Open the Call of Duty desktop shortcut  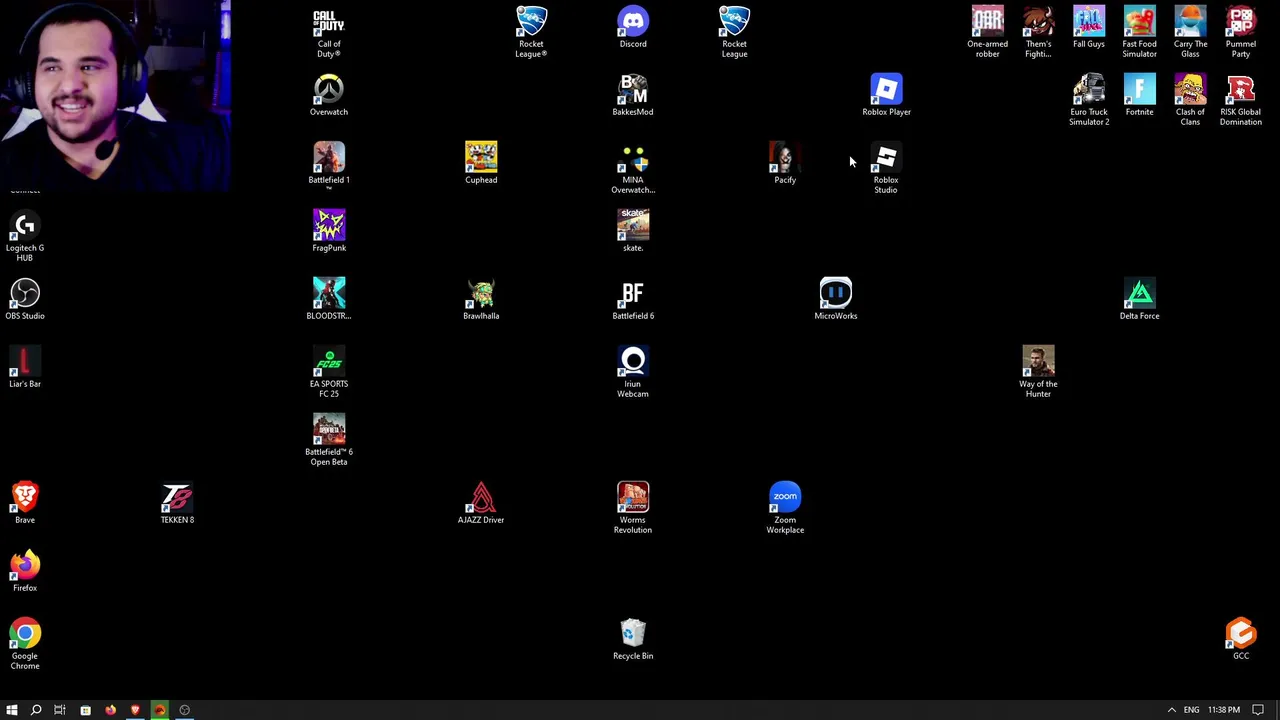point(329,32)
